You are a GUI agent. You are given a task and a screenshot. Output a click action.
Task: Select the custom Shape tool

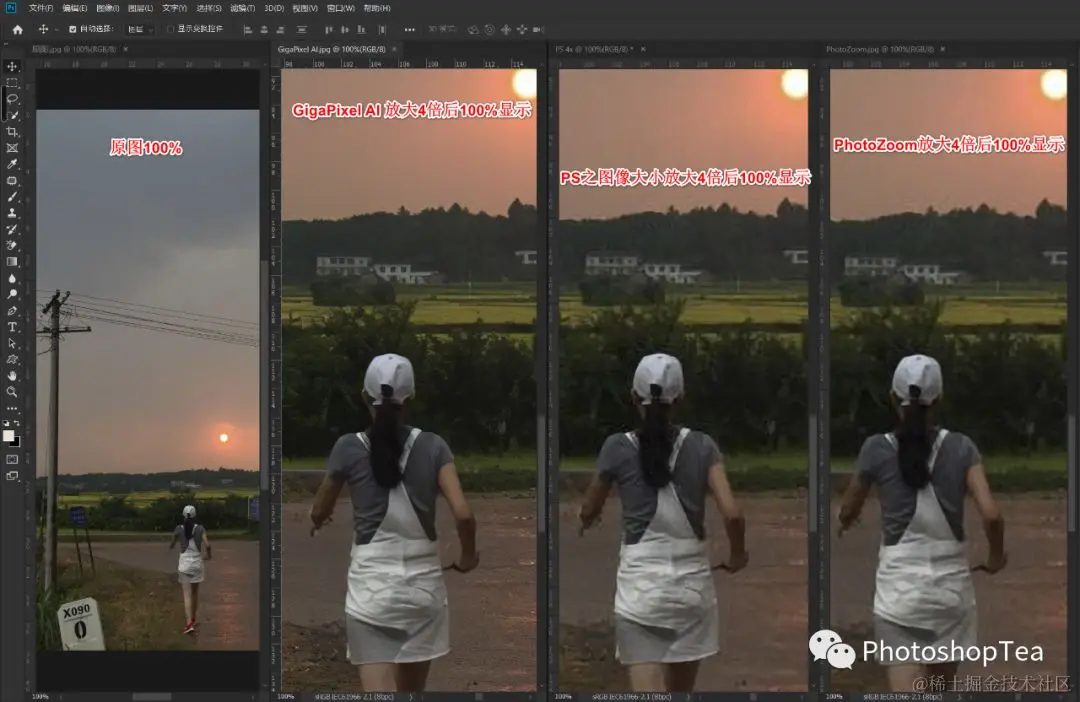[x=12, y=360]
